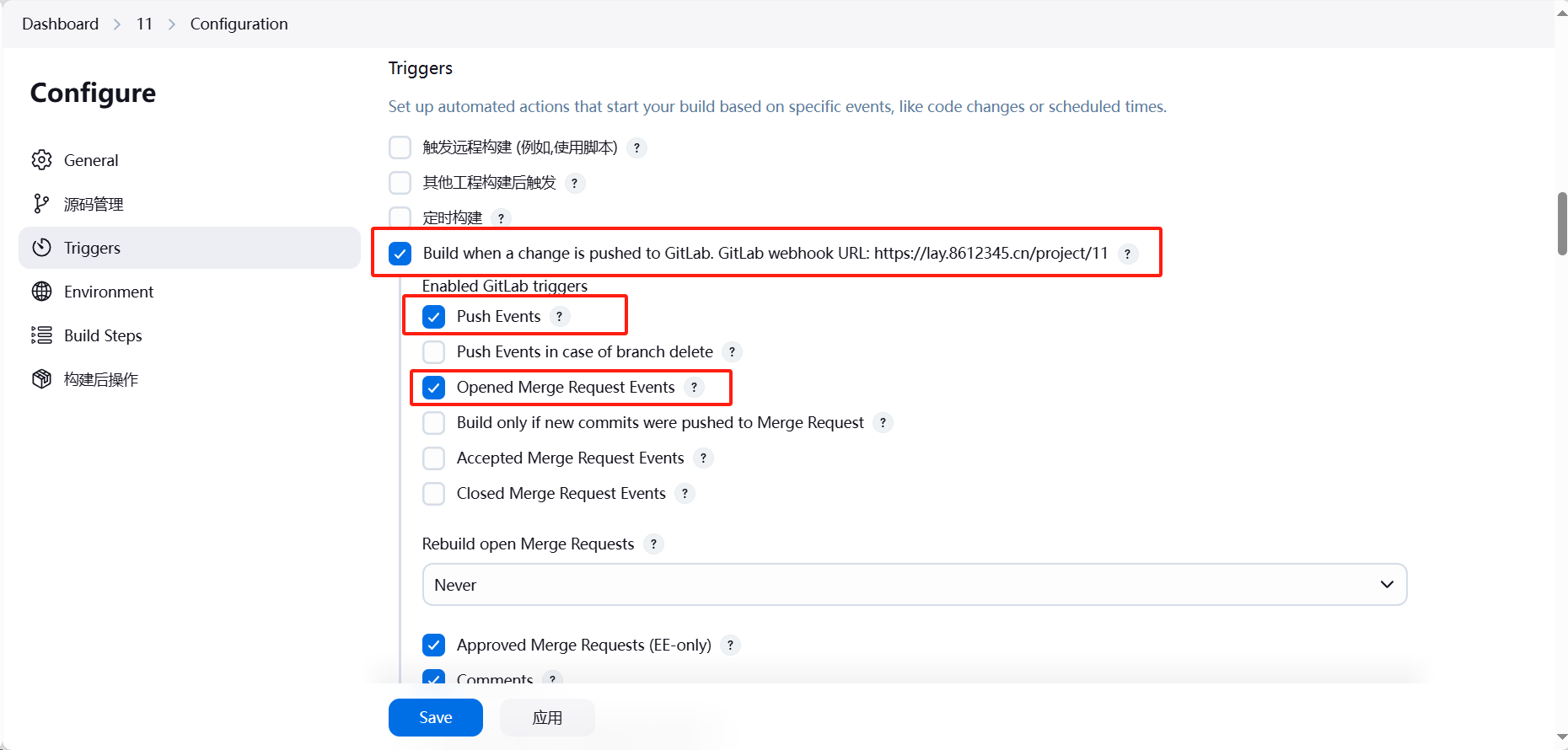This screenshot has height=750, width=1568.
Task: Enable 触发远程构建 checkbox
Action: coord(400,147)
